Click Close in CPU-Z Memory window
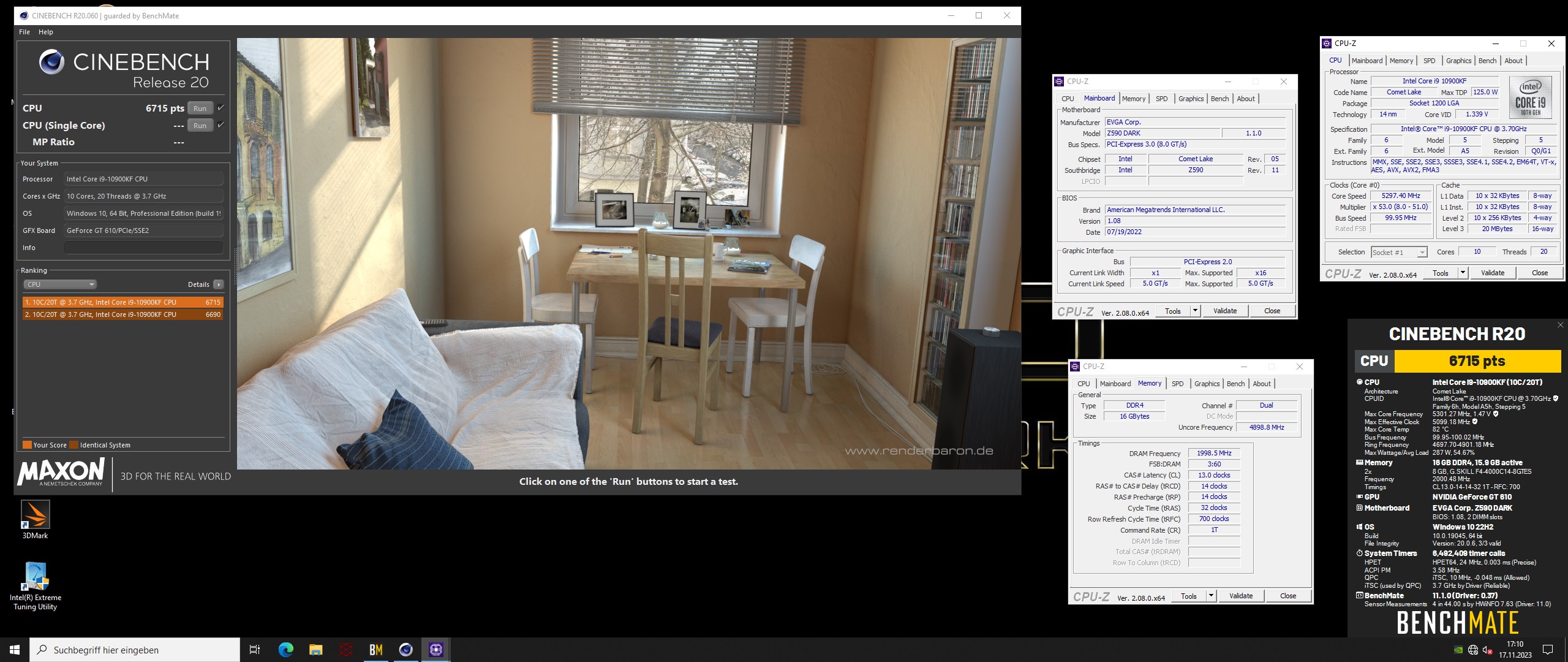Screen dimensions: 1568x662 (1287, 596)
